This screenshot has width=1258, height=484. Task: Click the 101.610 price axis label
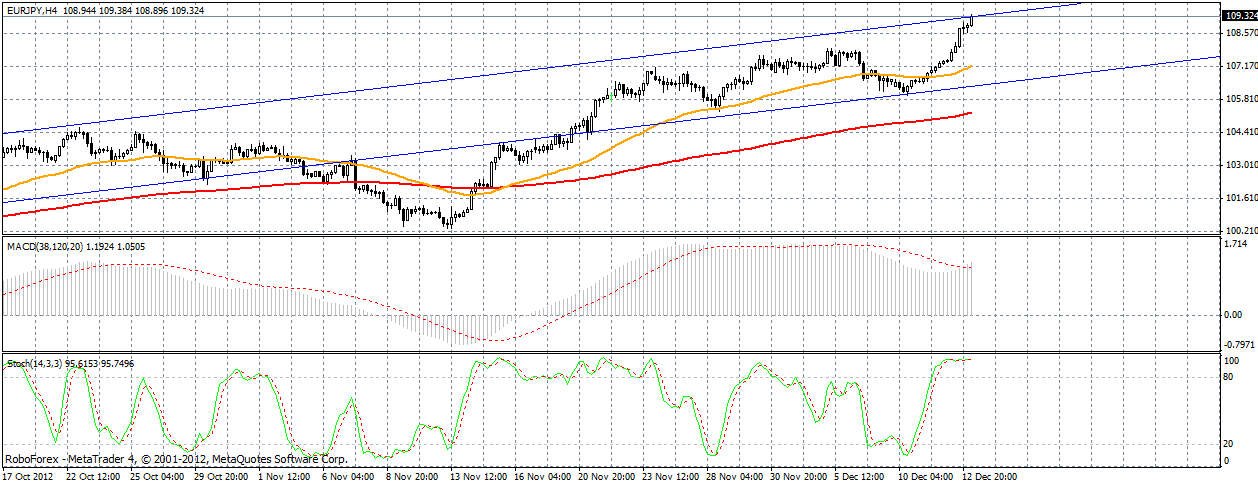(1240, 198)
